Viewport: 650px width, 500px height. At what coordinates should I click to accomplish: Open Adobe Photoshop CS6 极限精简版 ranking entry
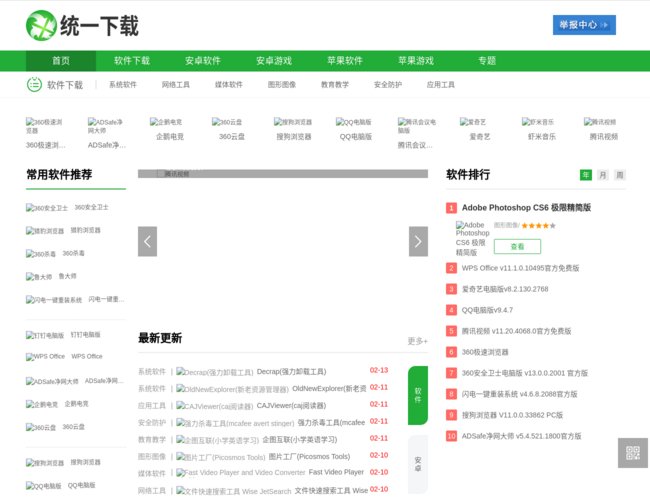pos(526,207)
